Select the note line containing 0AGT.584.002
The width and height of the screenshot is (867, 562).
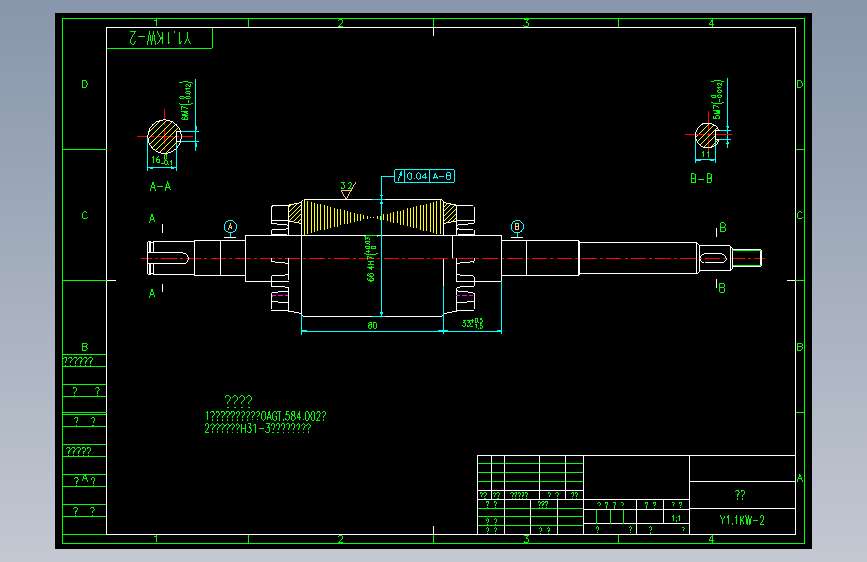(x=265, y=416)
